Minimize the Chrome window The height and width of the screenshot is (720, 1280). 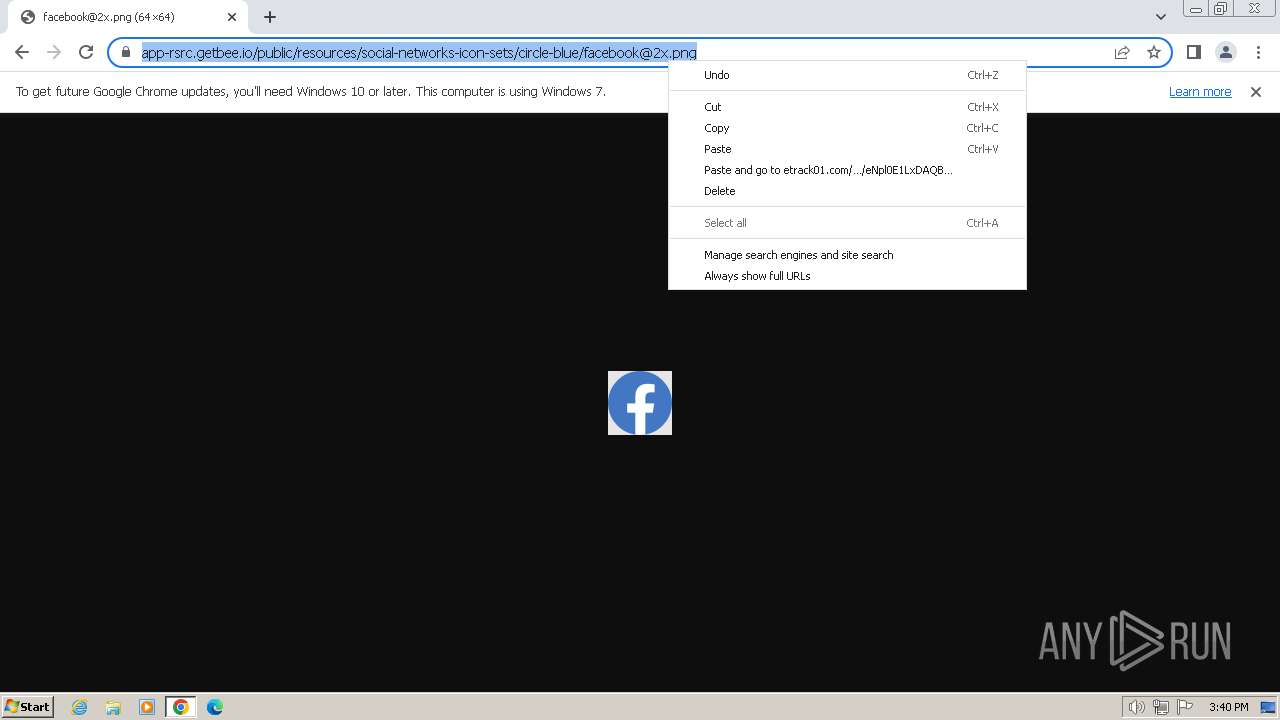point(1195,9)
